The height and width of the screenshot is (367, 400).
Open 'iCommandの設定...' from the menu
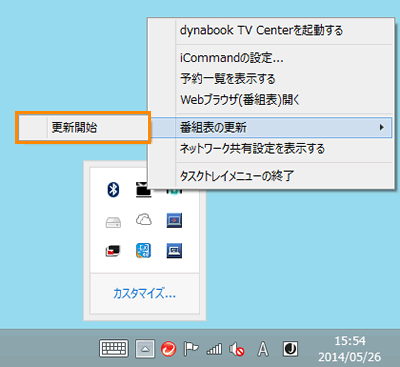271,58
